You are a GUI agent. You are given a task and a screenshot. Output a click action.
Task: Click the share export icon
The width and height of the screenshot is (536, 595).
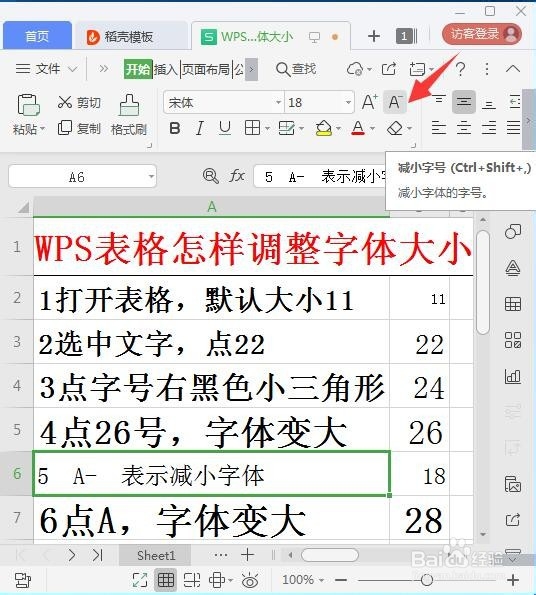pos(389,69)
